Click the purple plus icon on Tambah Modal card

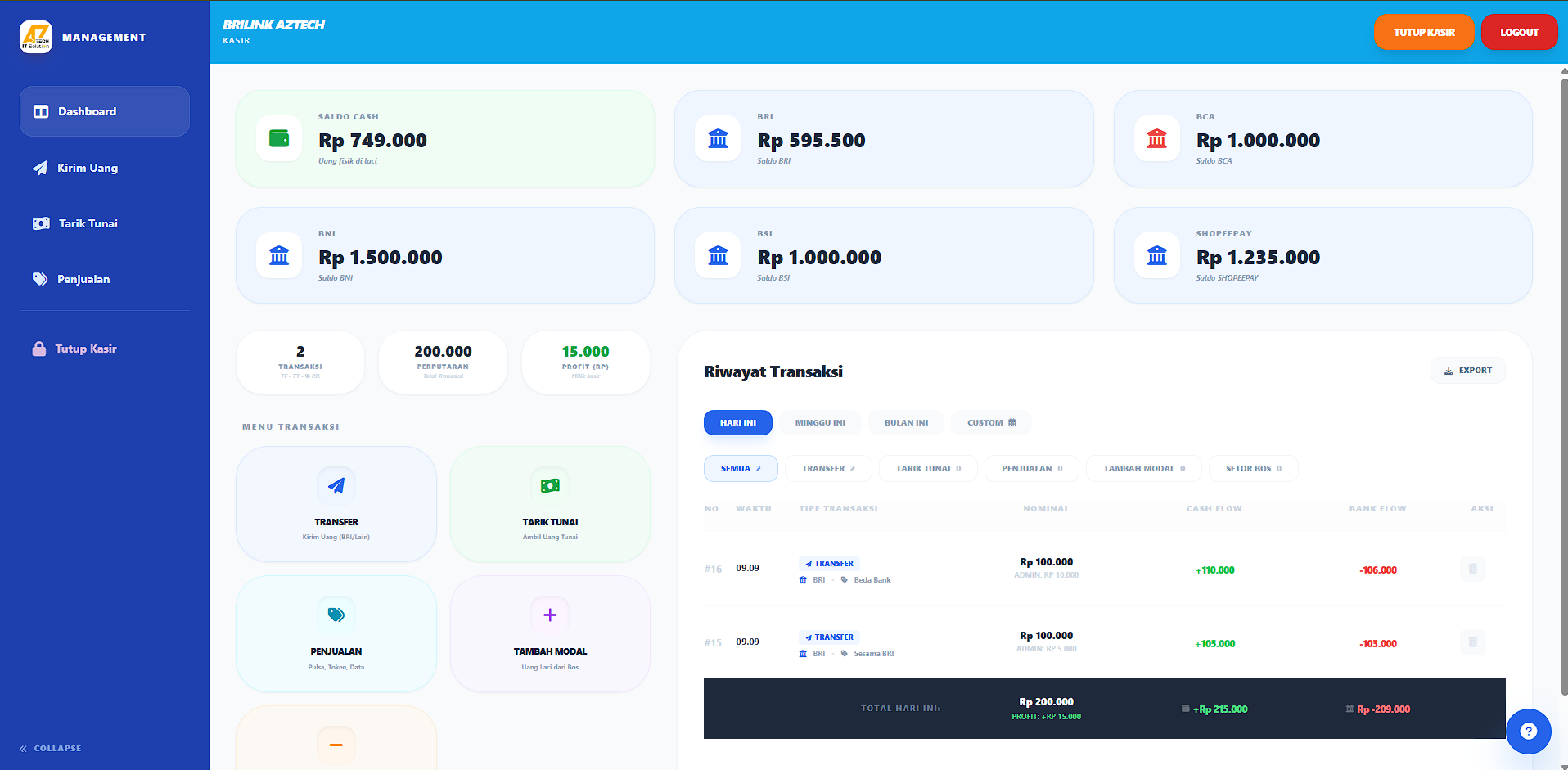[550, 615]
